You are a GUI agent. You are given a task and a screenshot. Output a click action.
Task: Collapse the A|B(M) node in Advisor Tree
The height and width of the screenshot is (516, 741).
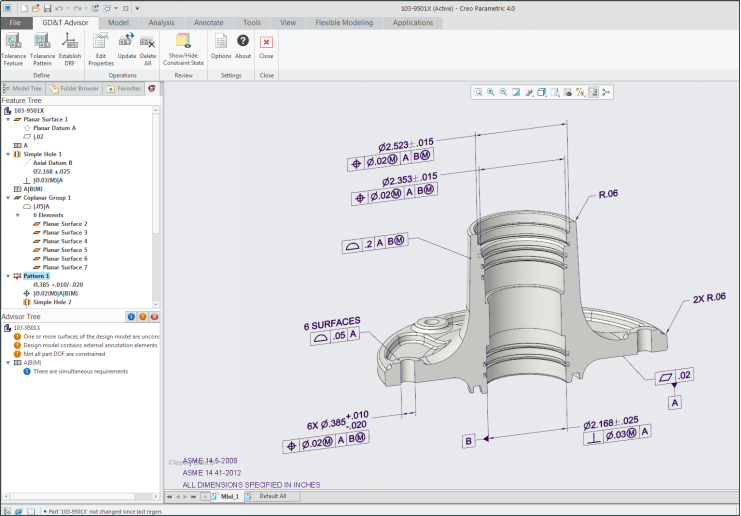(x=8, y=363)
